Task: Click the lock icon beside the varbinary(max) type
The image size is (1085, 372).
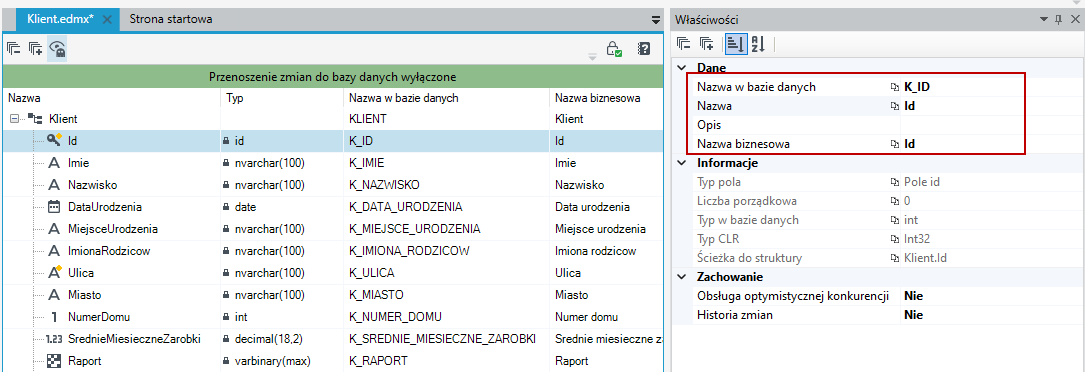Action: [226, 361]
